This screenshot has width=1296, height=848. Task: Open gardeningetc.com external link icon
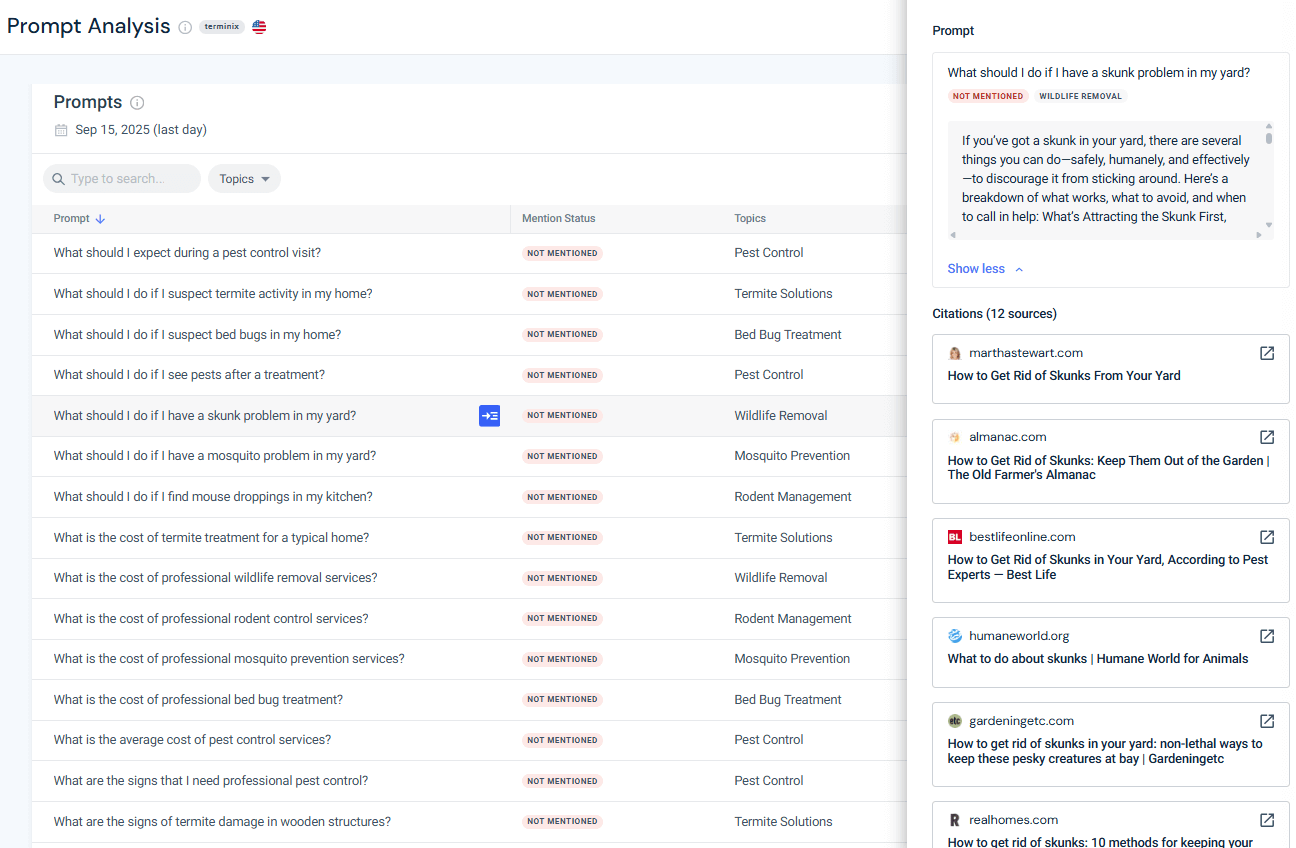1267,721
